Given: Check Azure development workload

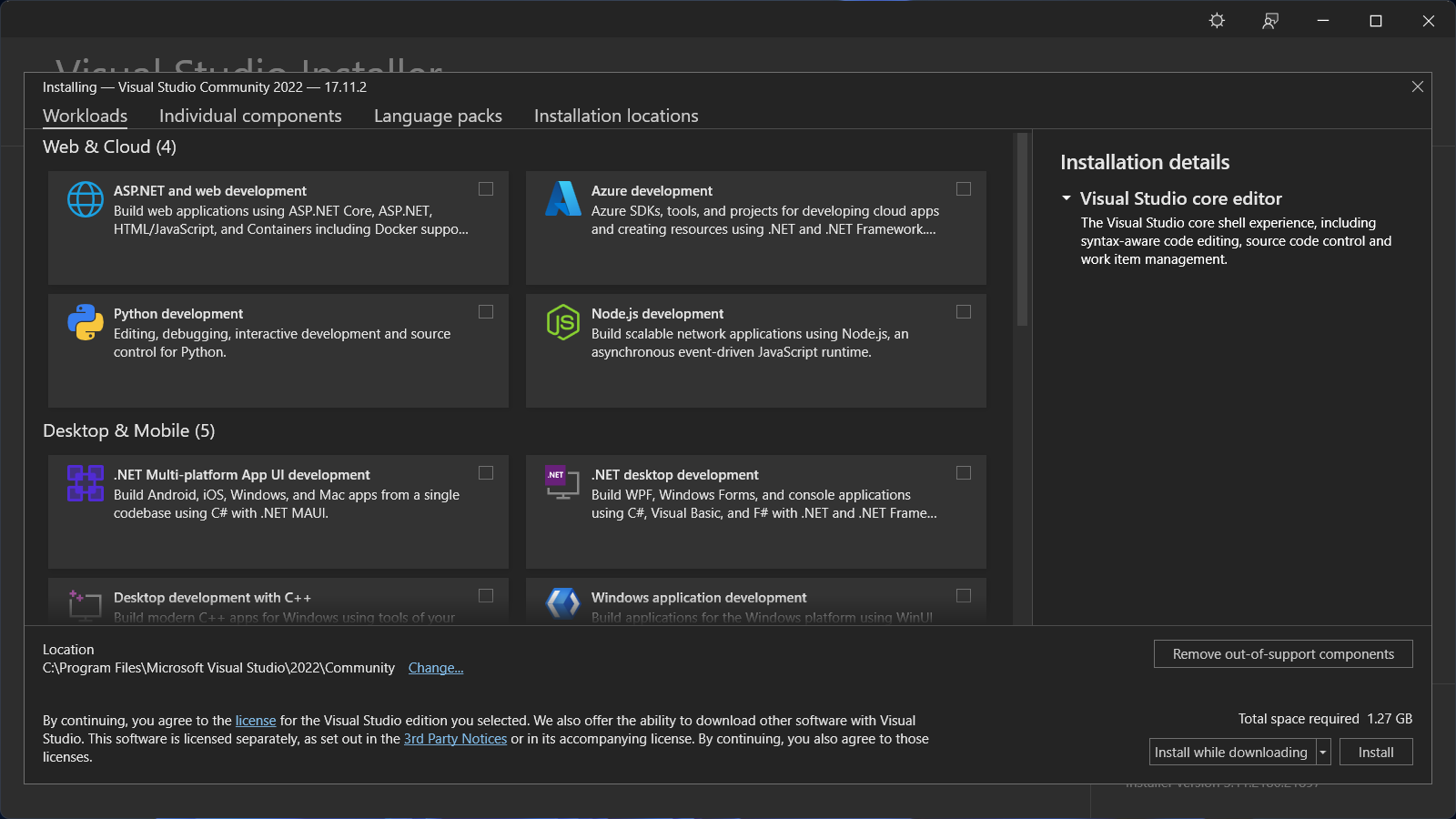Looking at the screenshot, I should pyautogui.click(x=964, y=189).
